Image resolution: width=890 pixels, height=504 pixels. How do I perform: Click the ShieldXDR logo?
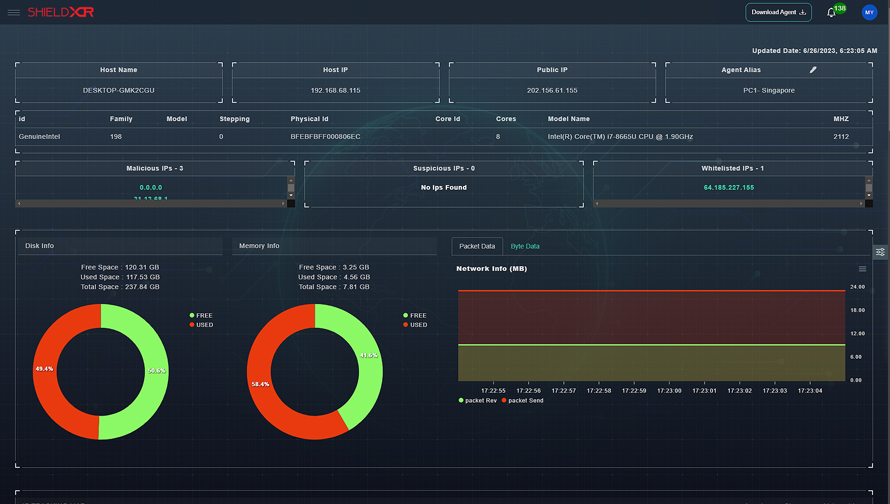(61, 12)
